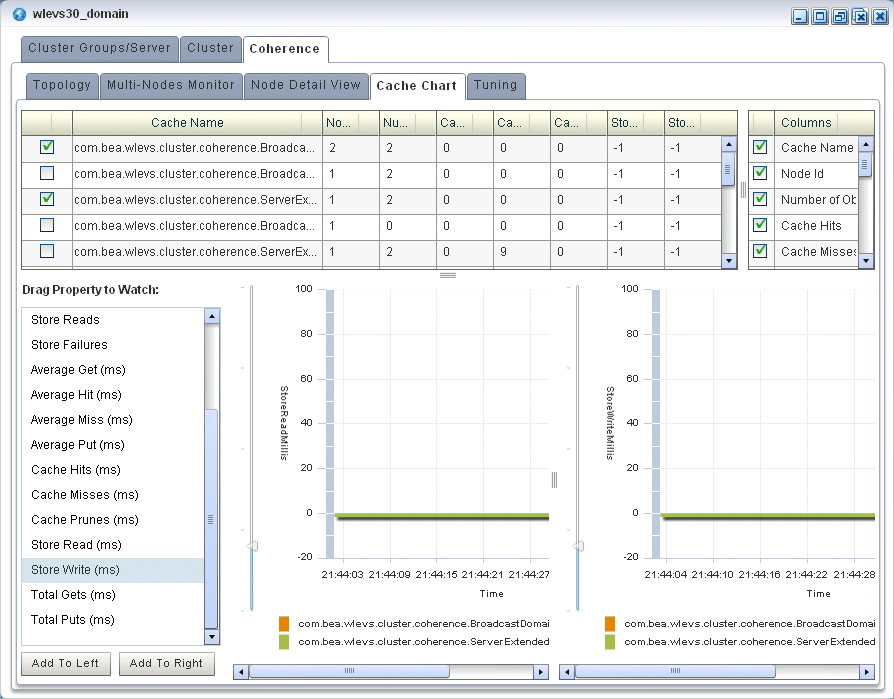Toggle the Node Id column checkbox
Screen dimensions: 894x699
[760, 173]
